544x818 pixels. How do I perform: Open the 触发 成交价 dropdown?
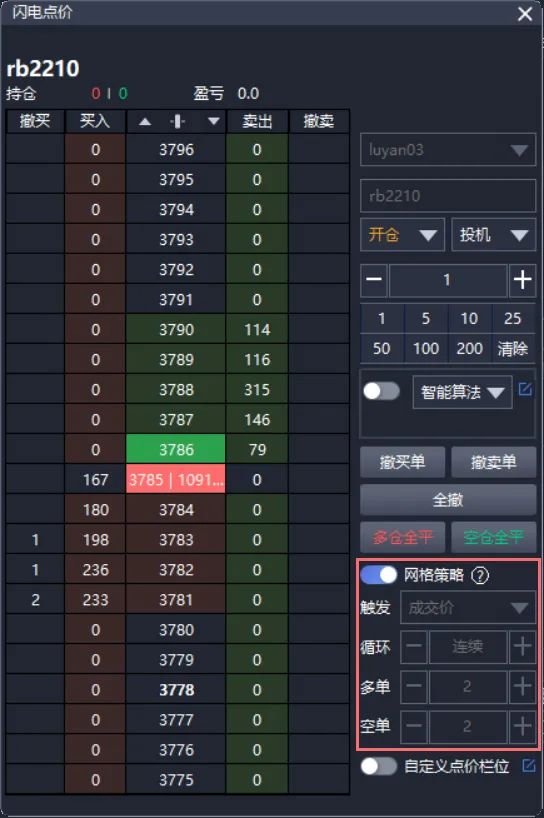coord(468,607)
